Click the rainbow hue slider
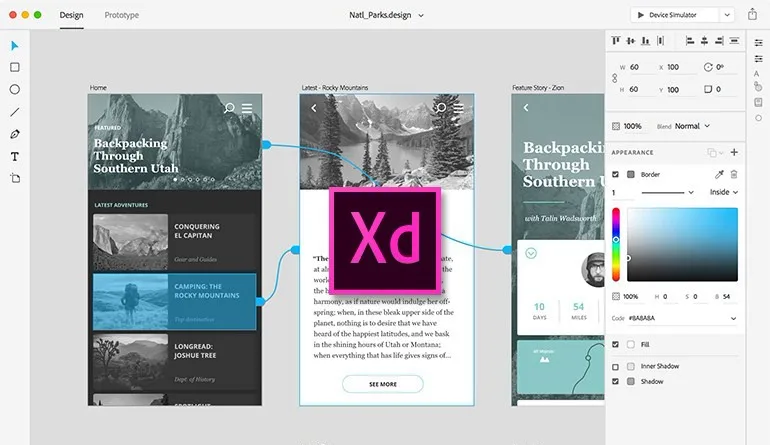 point(616,244)
